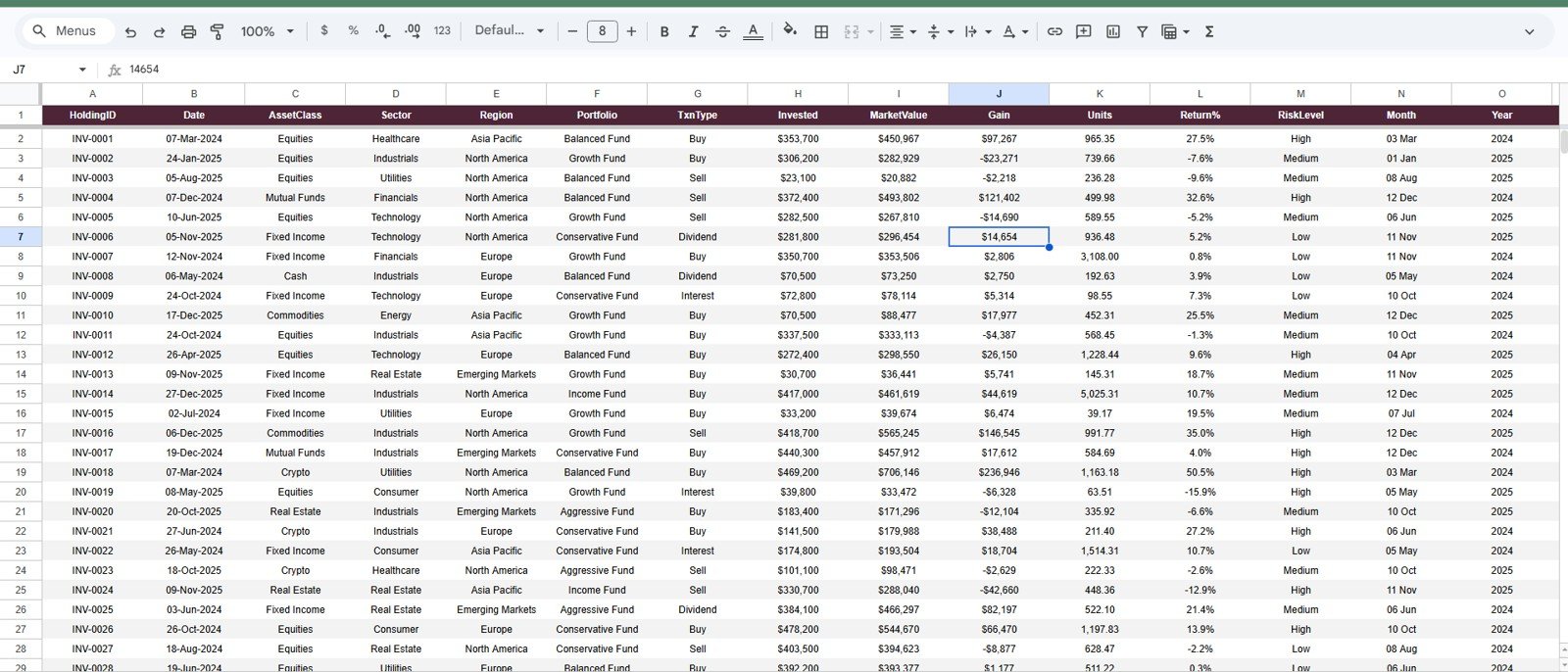Open the fill color picker

click(x=790, y=31)
